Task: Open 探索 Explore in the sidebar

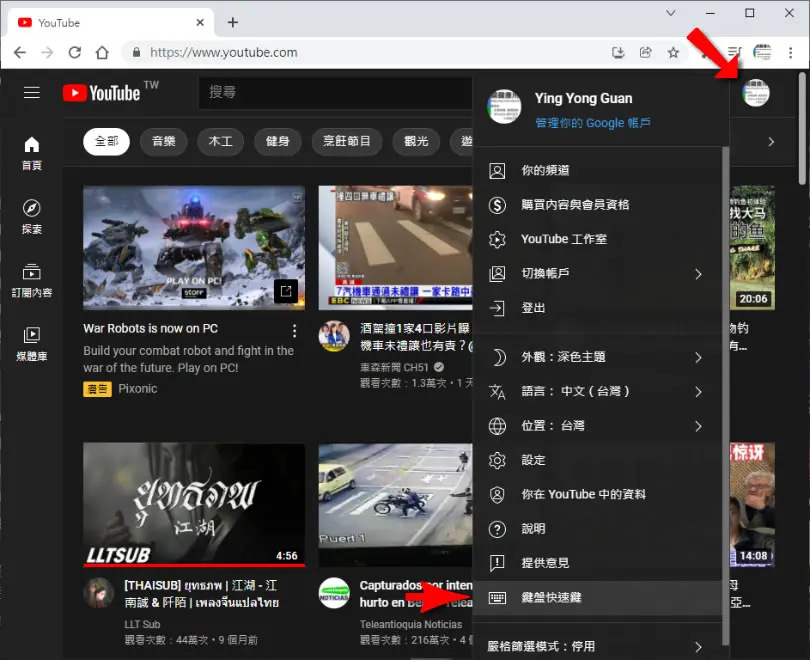Action: tap(32, 216)
